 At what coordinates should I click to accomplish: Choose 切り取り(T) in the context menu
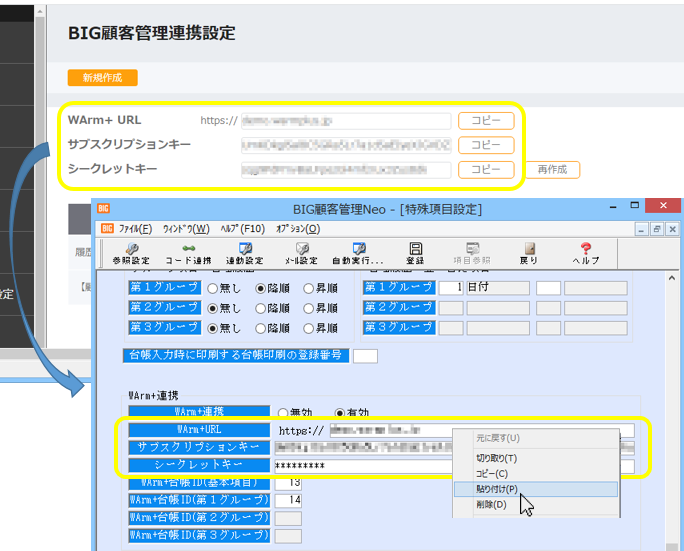coord(536,459)
